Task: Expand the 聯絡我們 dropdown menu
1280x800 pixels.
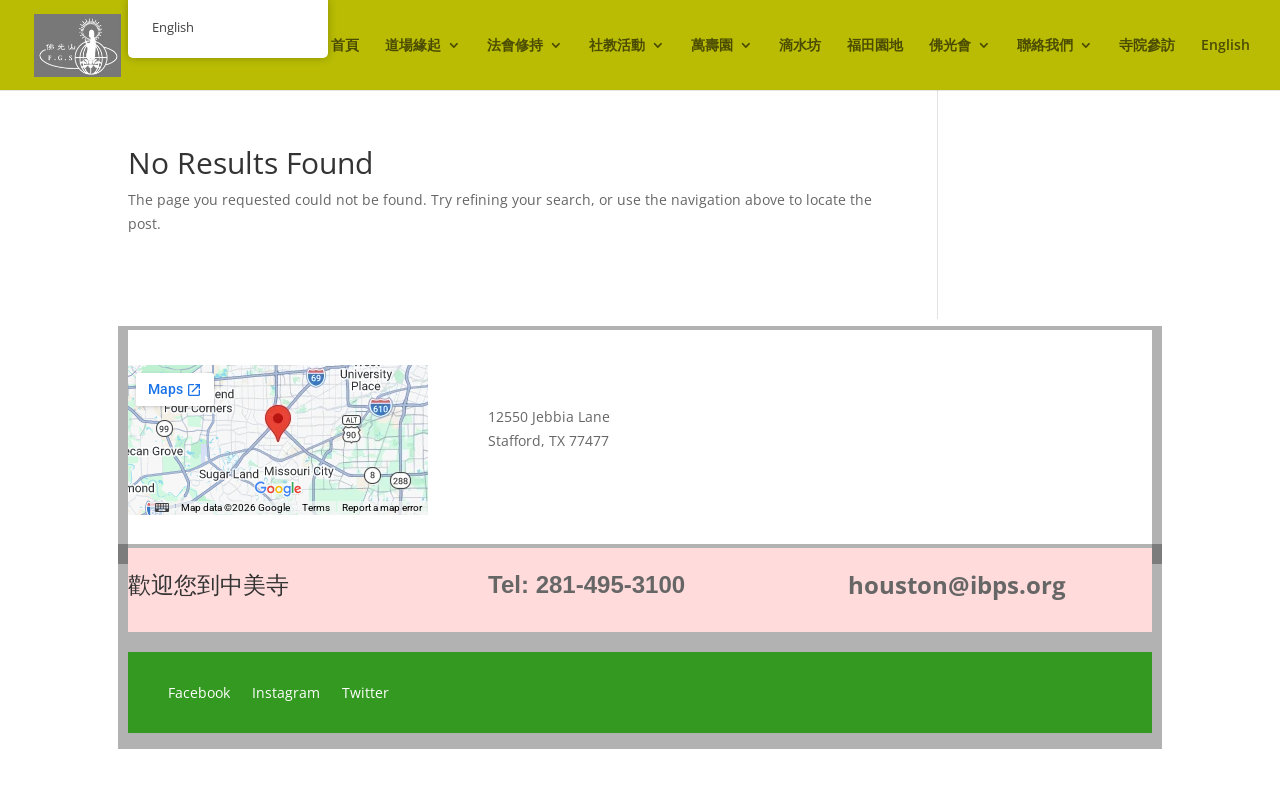Action: click(x=1054, y=45)
